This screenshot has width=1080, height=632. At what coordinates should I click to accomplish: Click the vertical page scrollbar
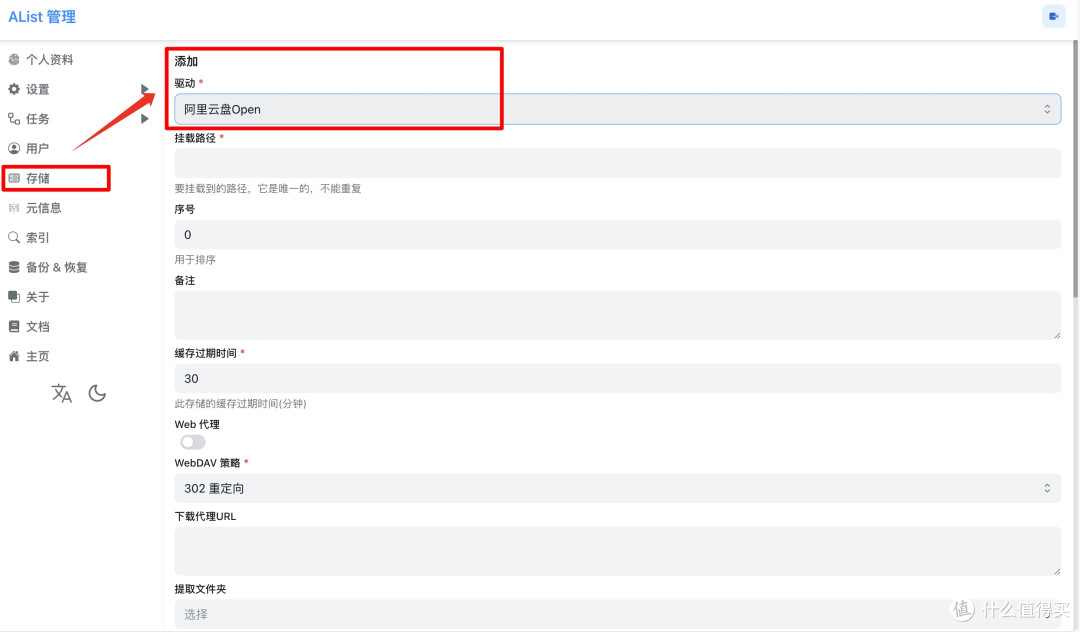1075,169
